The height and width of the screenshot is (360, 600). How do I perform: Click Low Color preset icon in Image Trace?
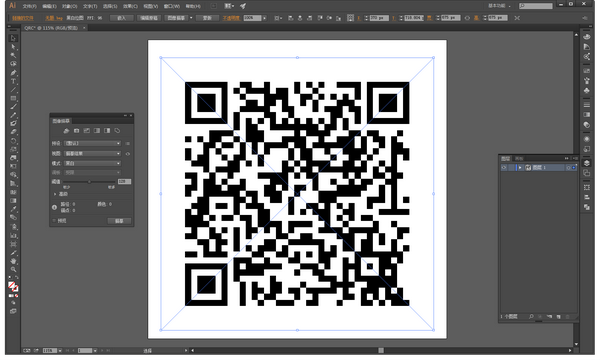click(x=87, y=131)
